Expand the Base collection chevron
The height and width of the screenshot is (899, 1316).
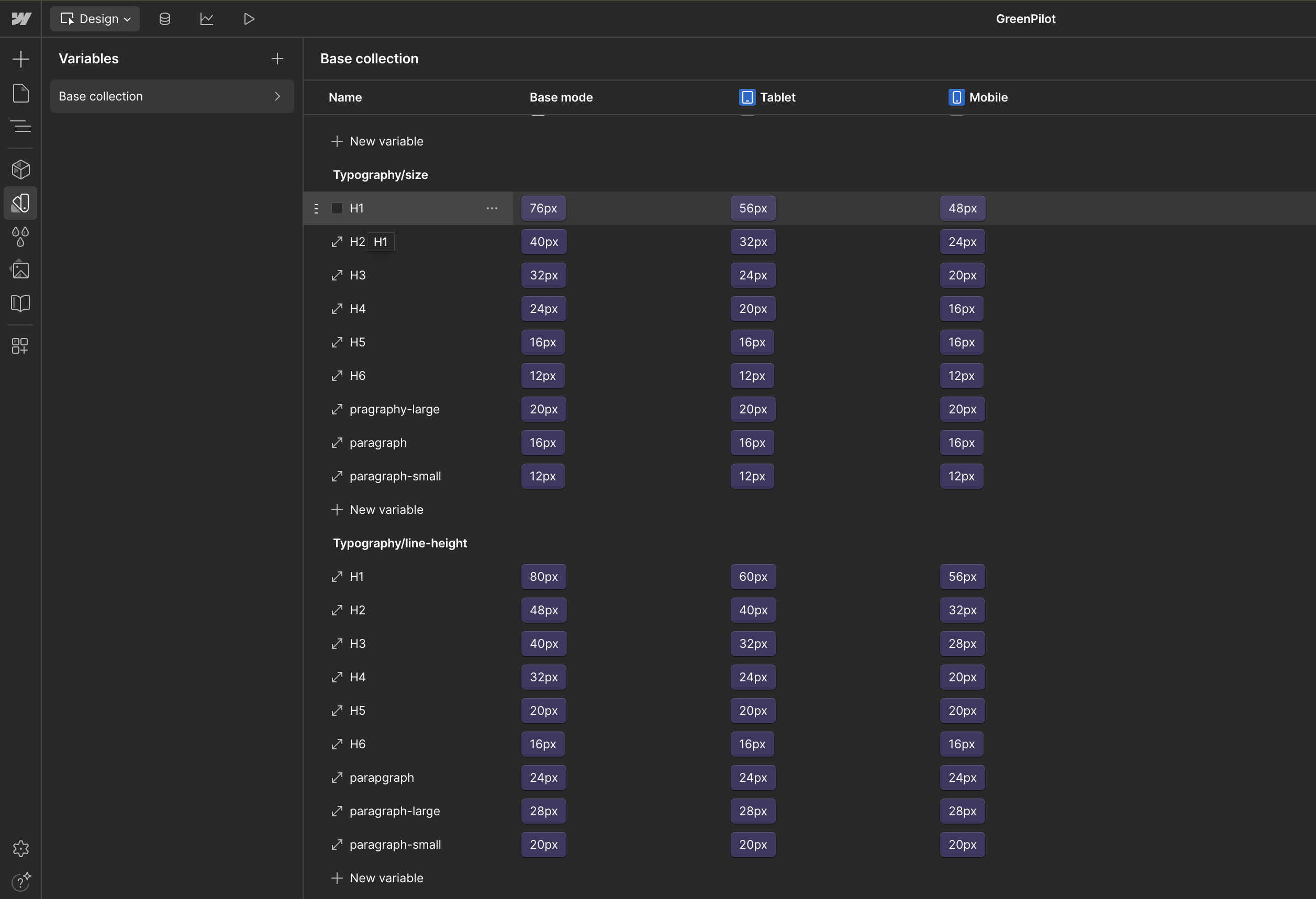[277, 96]
